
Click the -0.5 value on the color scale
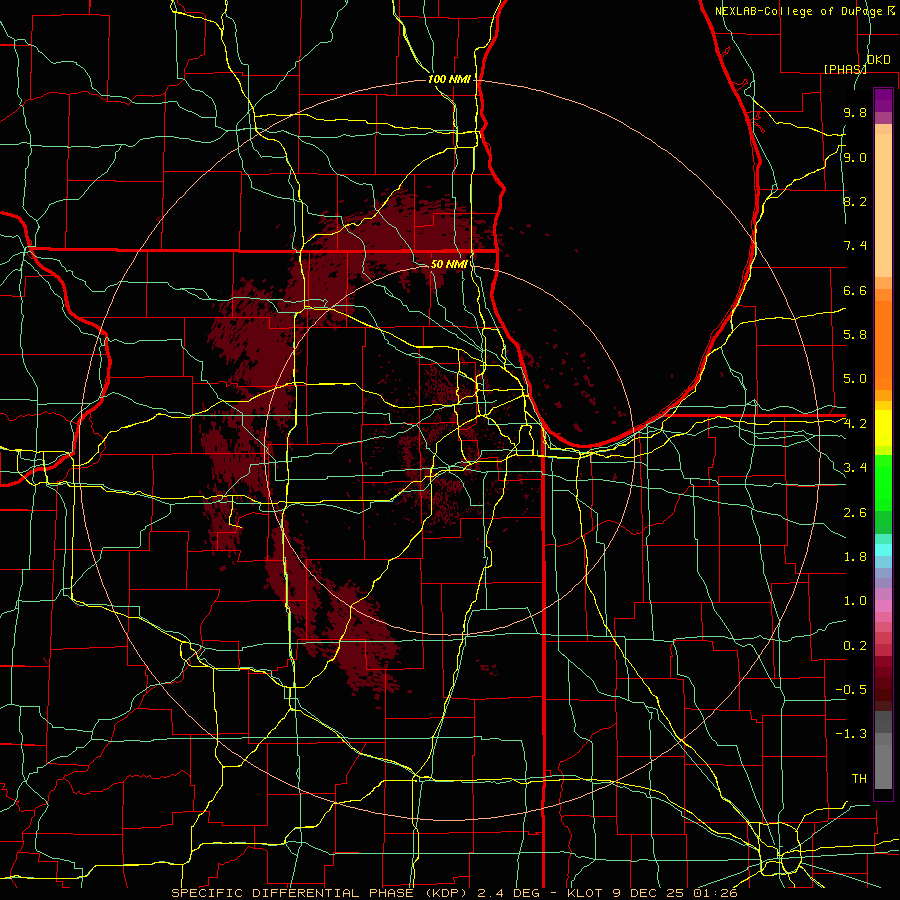pyautogui.click(x=851, y=690)
